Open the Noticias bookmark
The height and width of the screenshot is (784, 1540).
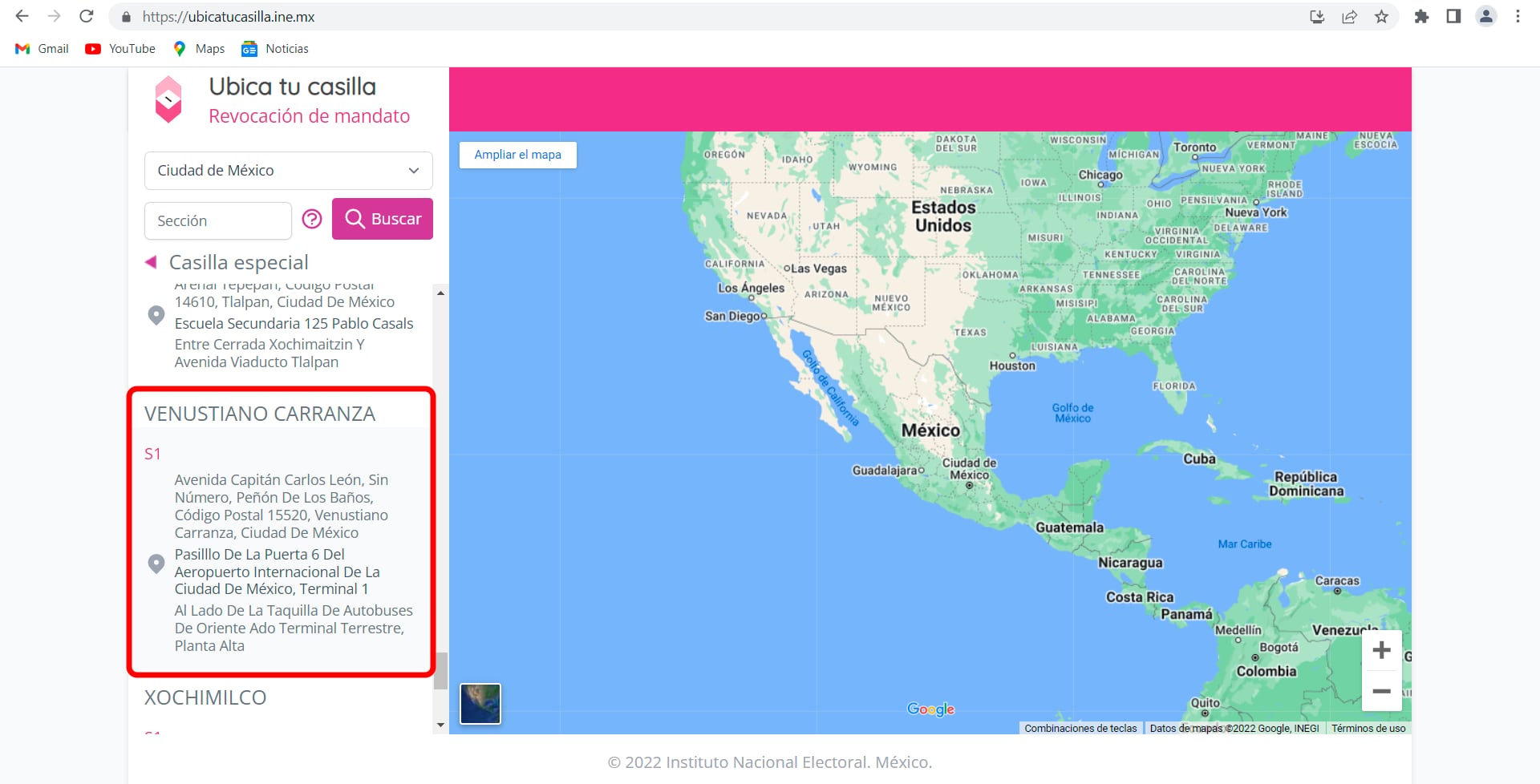(x=275, y=49)
